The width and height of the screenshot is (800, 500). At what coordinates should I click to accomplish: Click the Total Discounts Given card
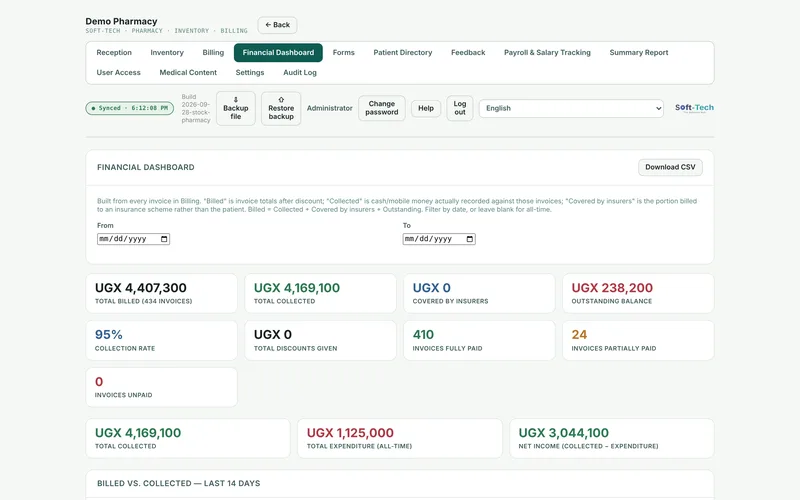pos(320,340)
